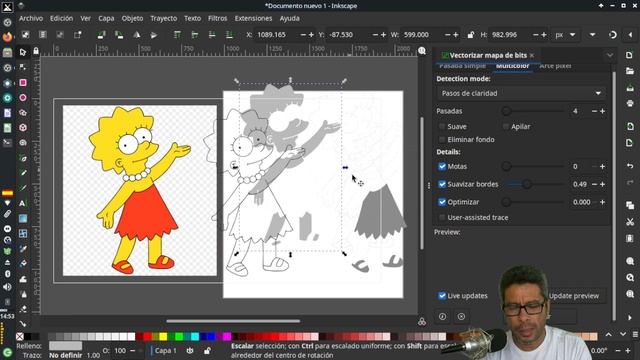Image resolution: width=640 pixels, height=360 pixels.
Task: Select the Star and polygon tool
Action: pos(23,113)
